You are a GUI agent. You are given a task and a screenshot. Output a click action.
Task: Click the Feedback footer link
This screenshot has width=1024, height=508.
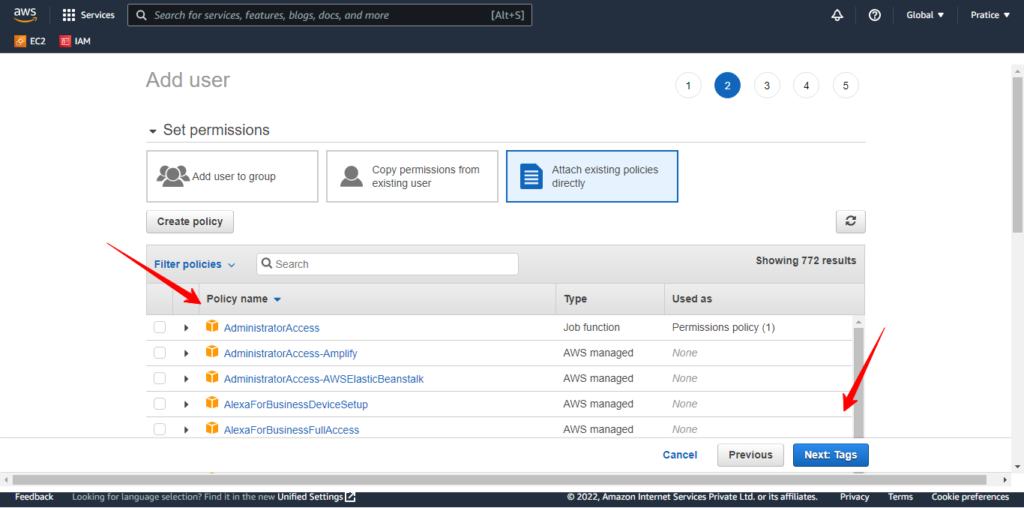[x=34, y=497]
